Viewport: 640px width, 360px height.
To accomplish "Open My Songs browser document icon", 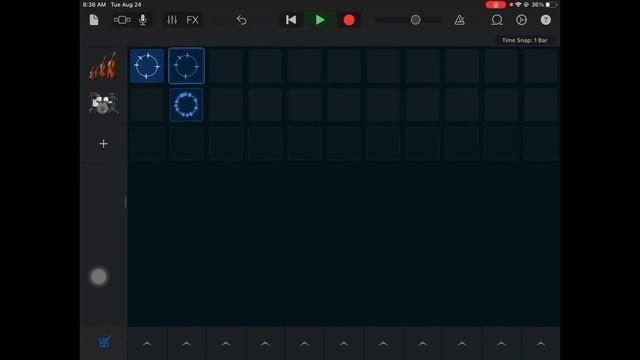I will (x=94, y=20).
